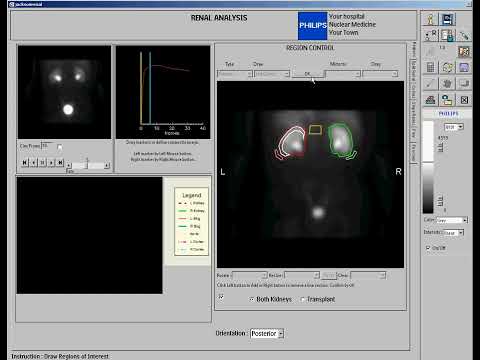Select the Both Kidneys radio button
This screenshot has width=480, height=360.
click(252, 299)
